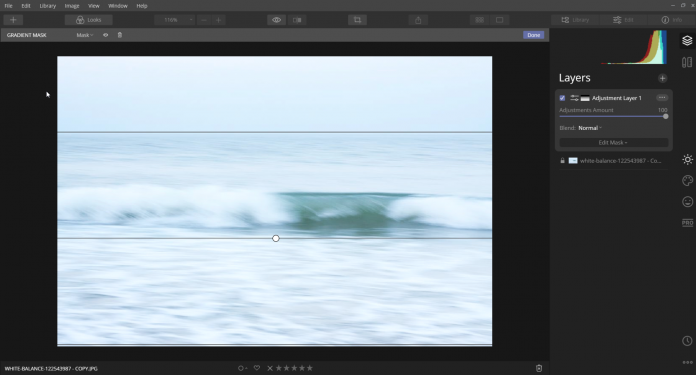Switch to gallery grid view
Screen dimensions: 696x375
pyautogui.click(x=479, y=20)
